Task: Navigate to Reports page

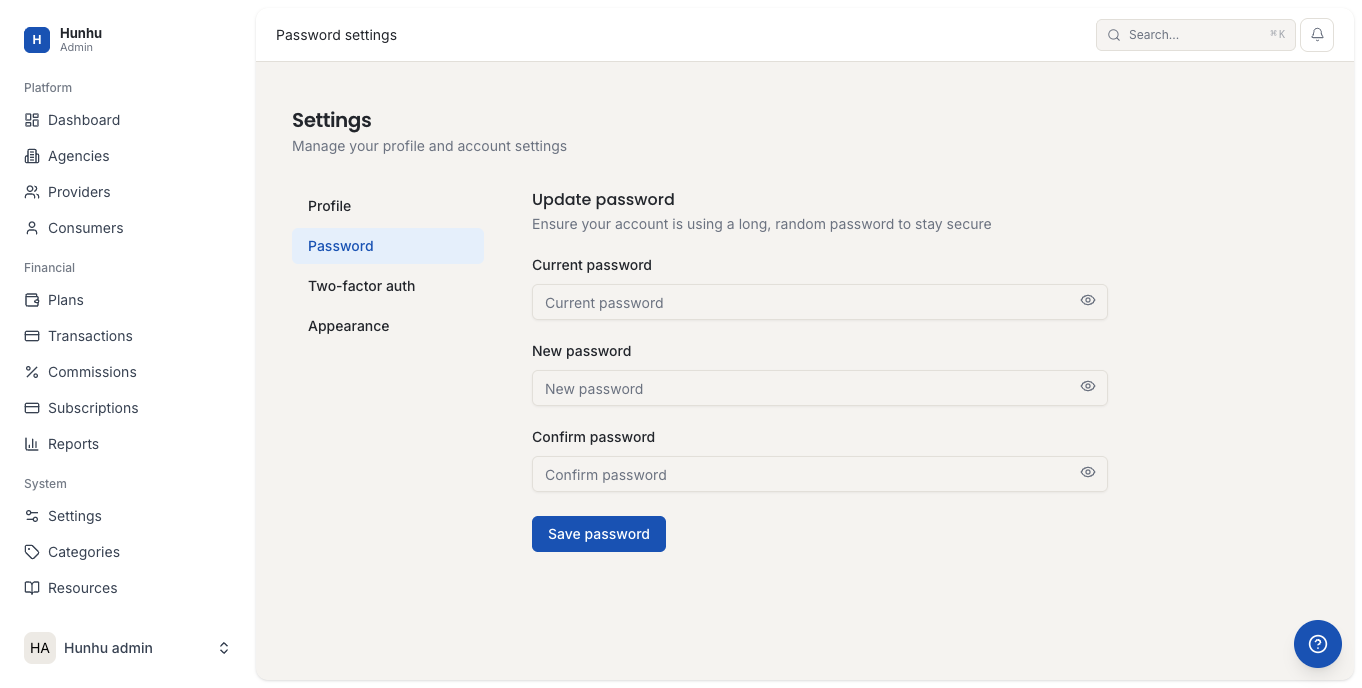Action: (x=128, y=444)
